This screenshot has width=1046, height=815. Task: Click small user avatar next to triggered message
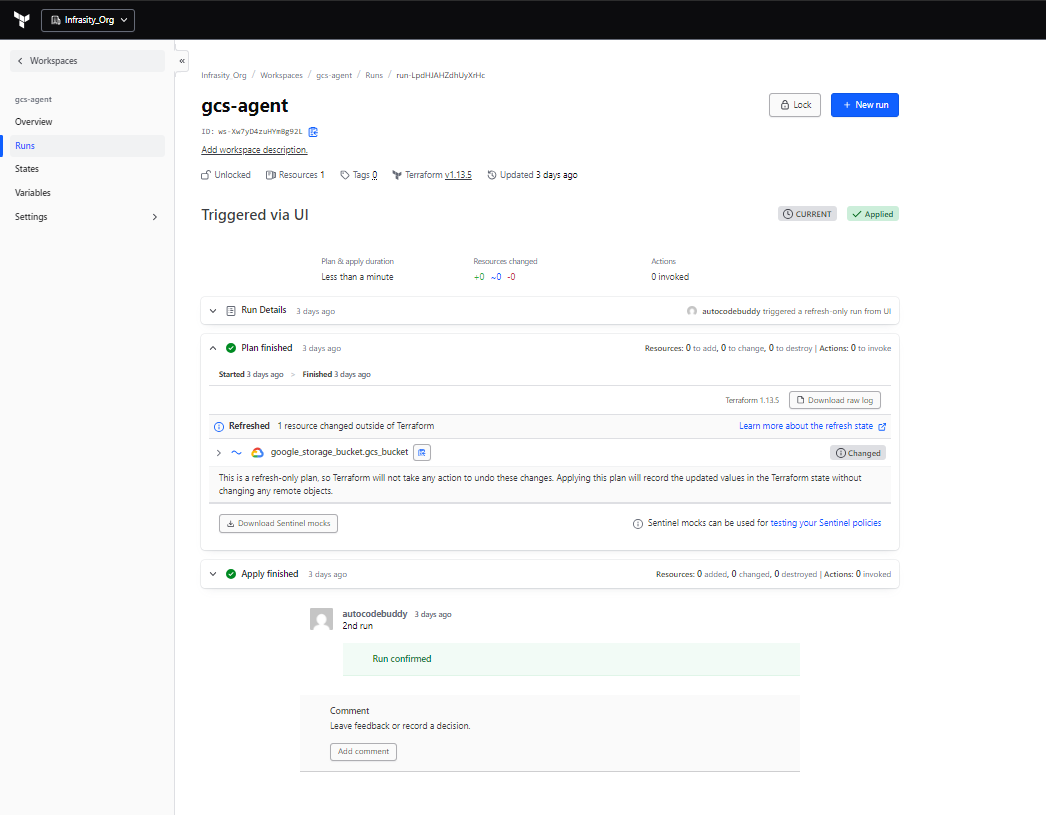coord(692,311)
